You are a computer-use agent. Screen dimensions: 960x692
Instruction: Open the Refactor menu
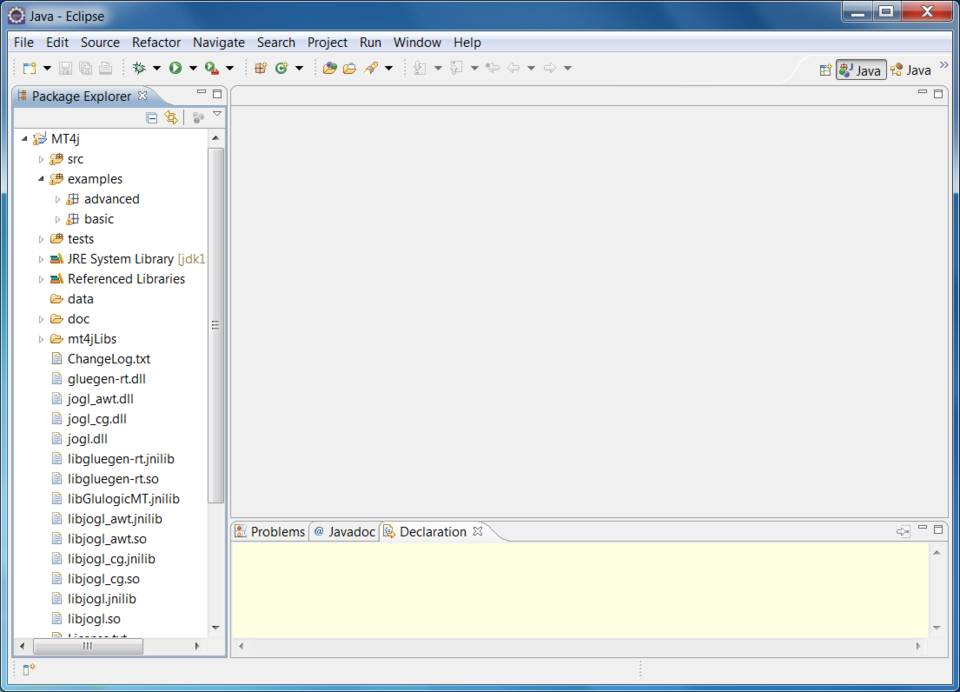pyautogui.click(x=156, y=42)
